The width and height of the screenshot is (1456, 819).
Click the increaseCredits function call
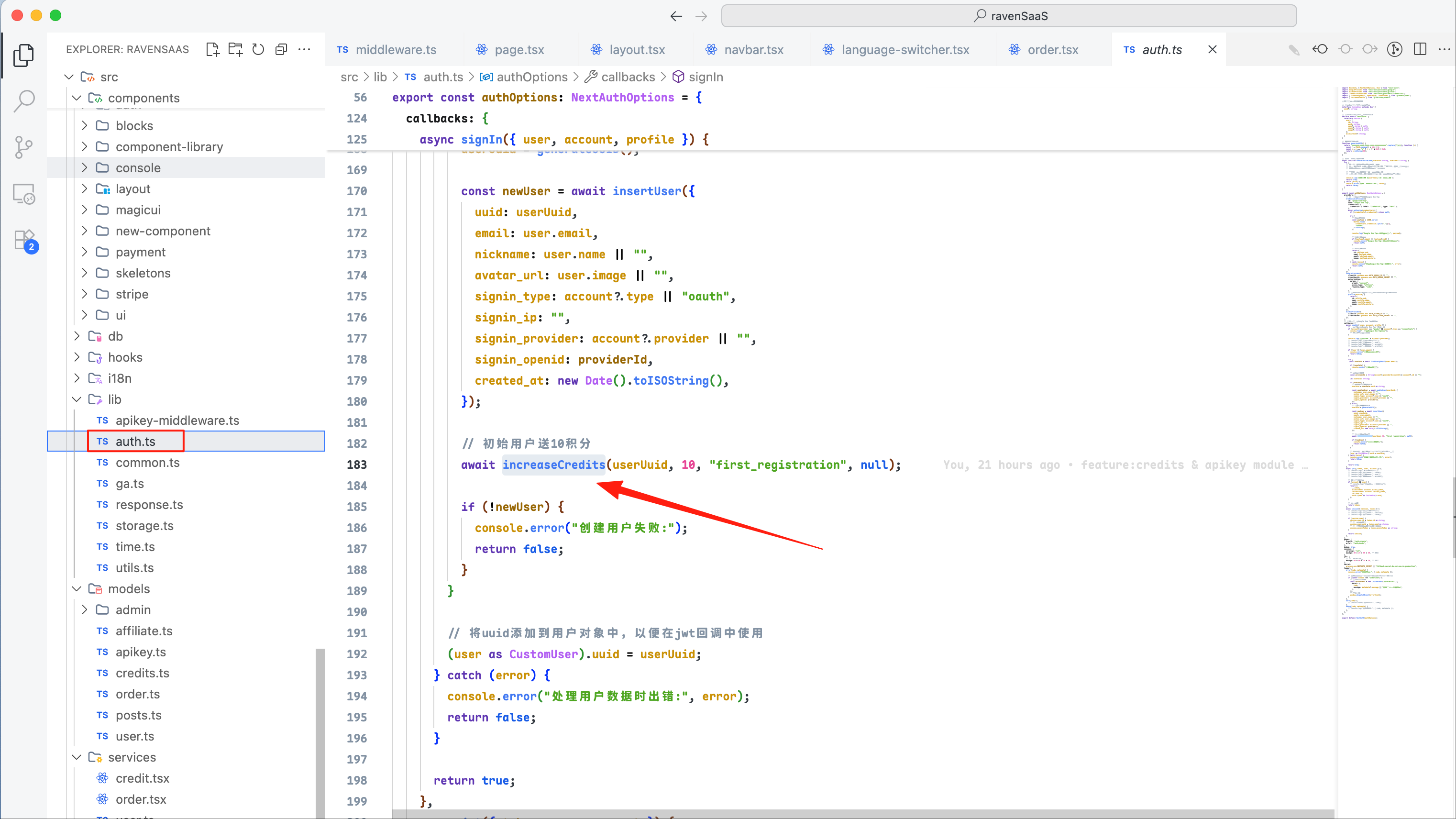[x=554, y=465]
